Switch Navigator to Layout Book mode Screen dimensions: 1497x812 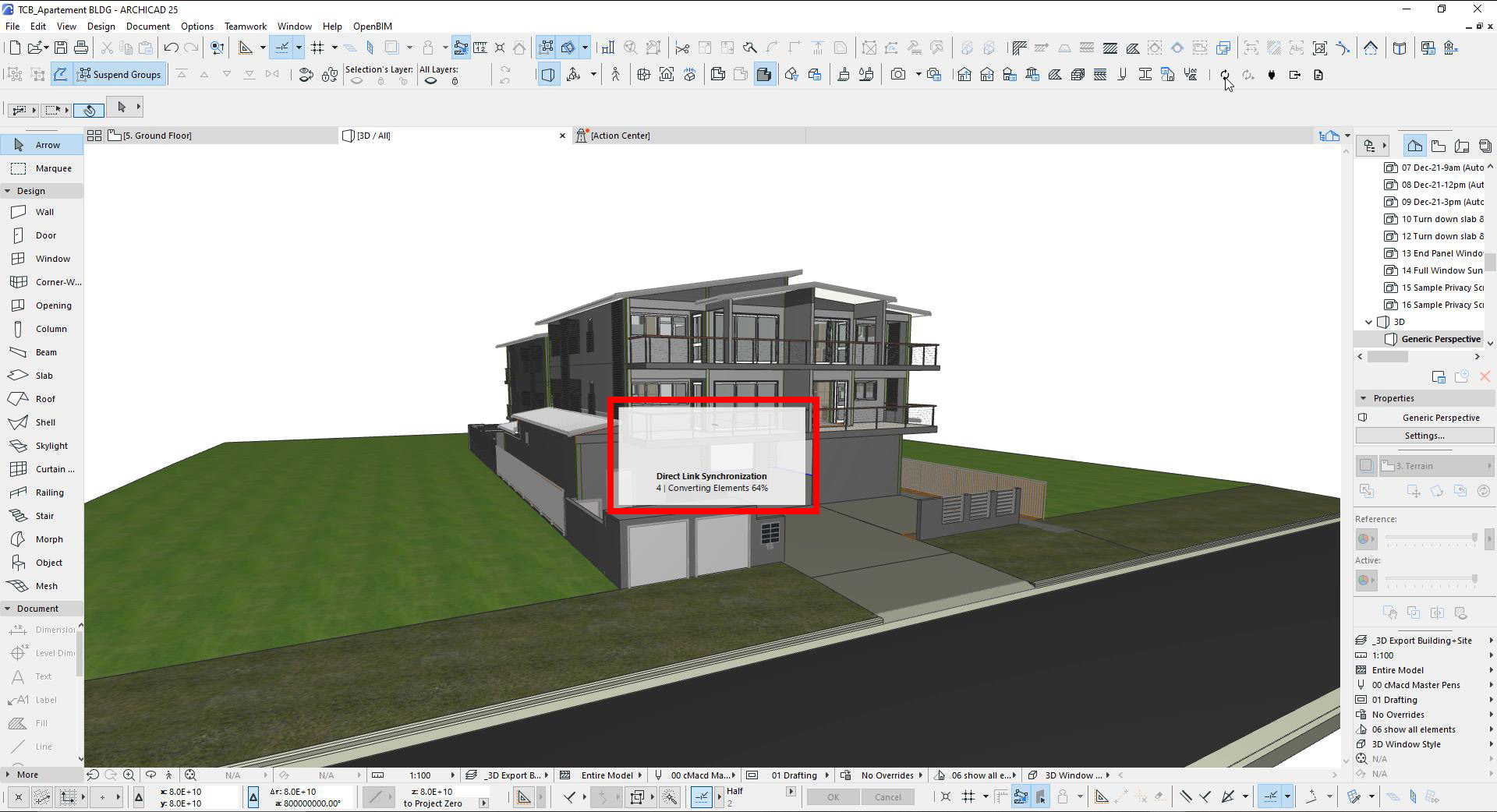1462,146
